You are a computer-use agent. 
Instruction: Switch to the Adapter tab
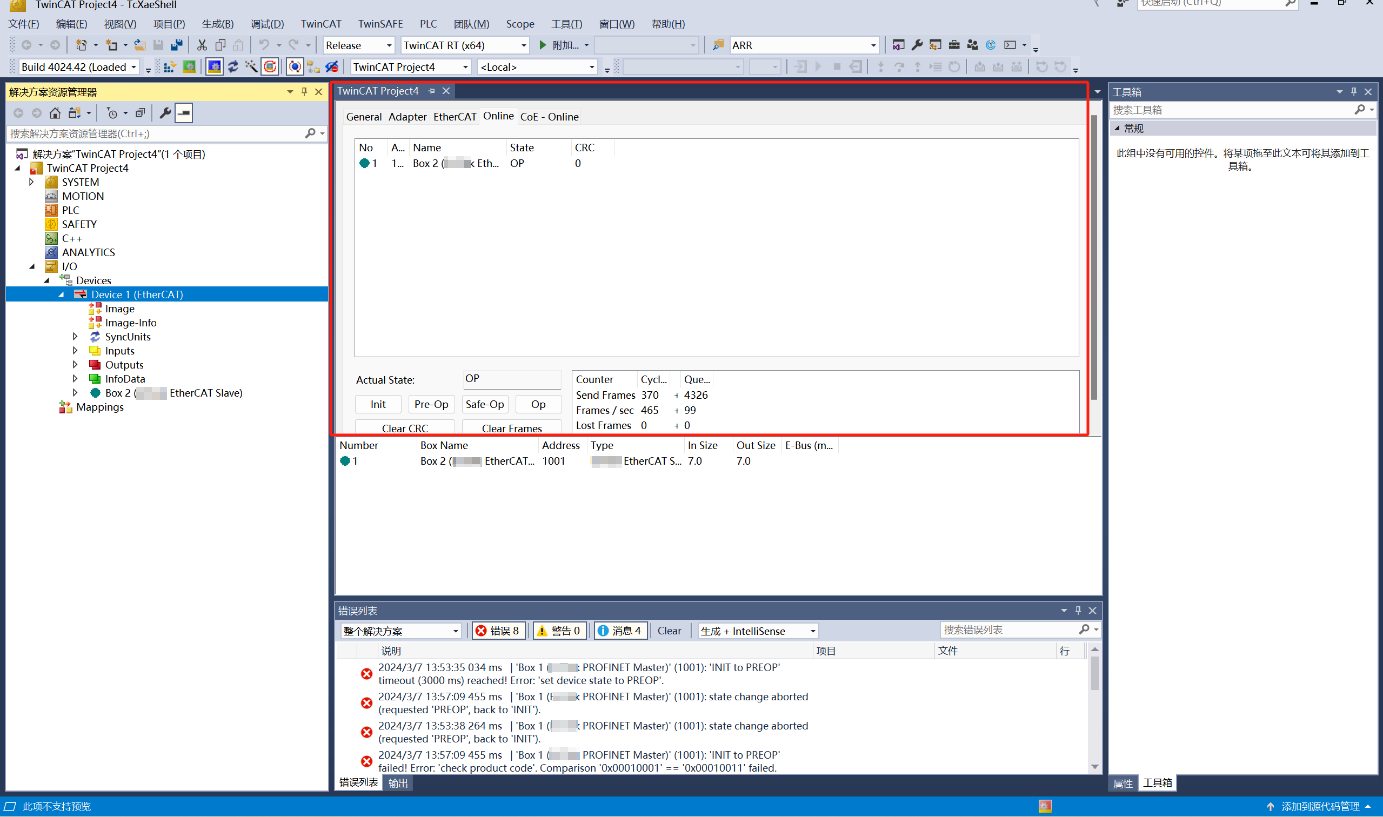[407, 117]
